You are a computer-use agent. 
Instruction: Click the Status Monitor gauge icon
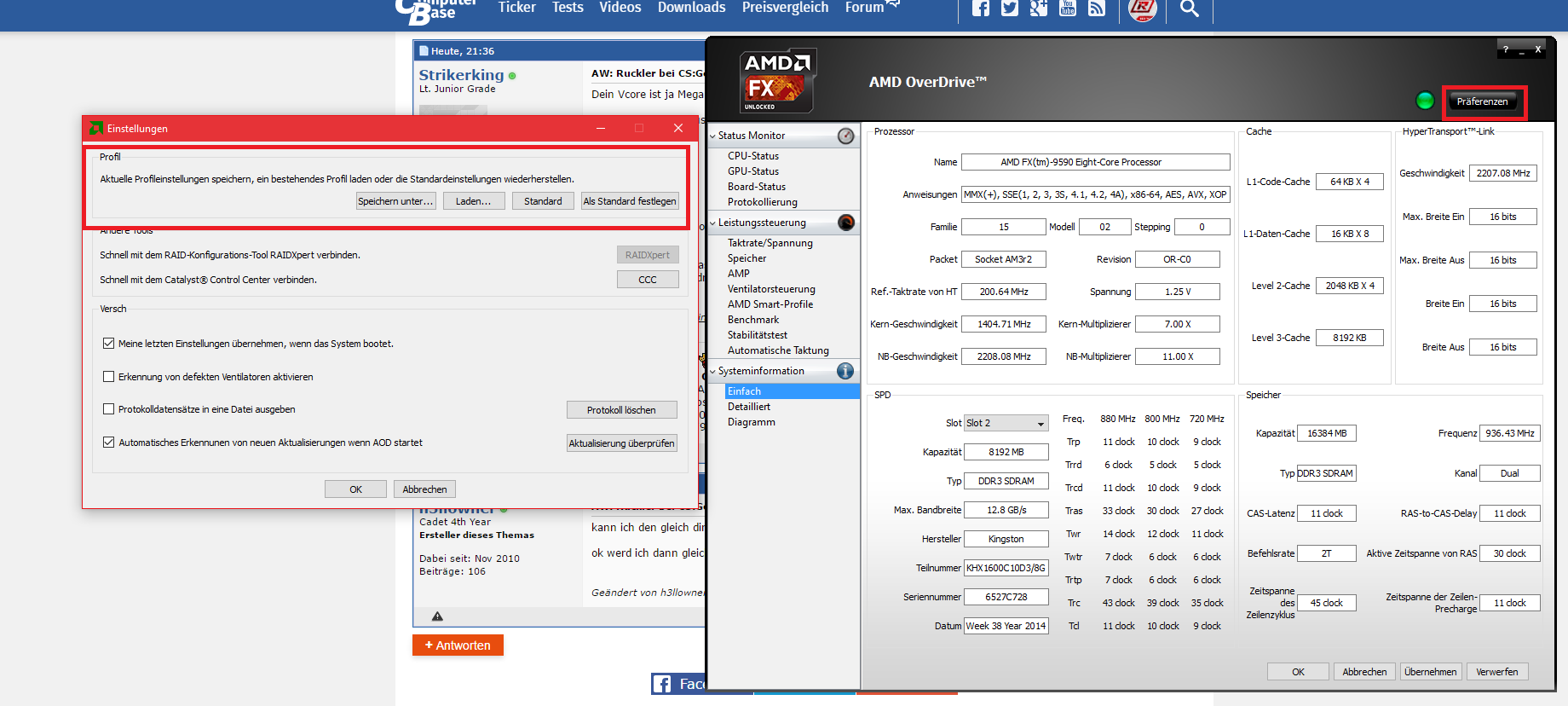(x=845, y=136)
